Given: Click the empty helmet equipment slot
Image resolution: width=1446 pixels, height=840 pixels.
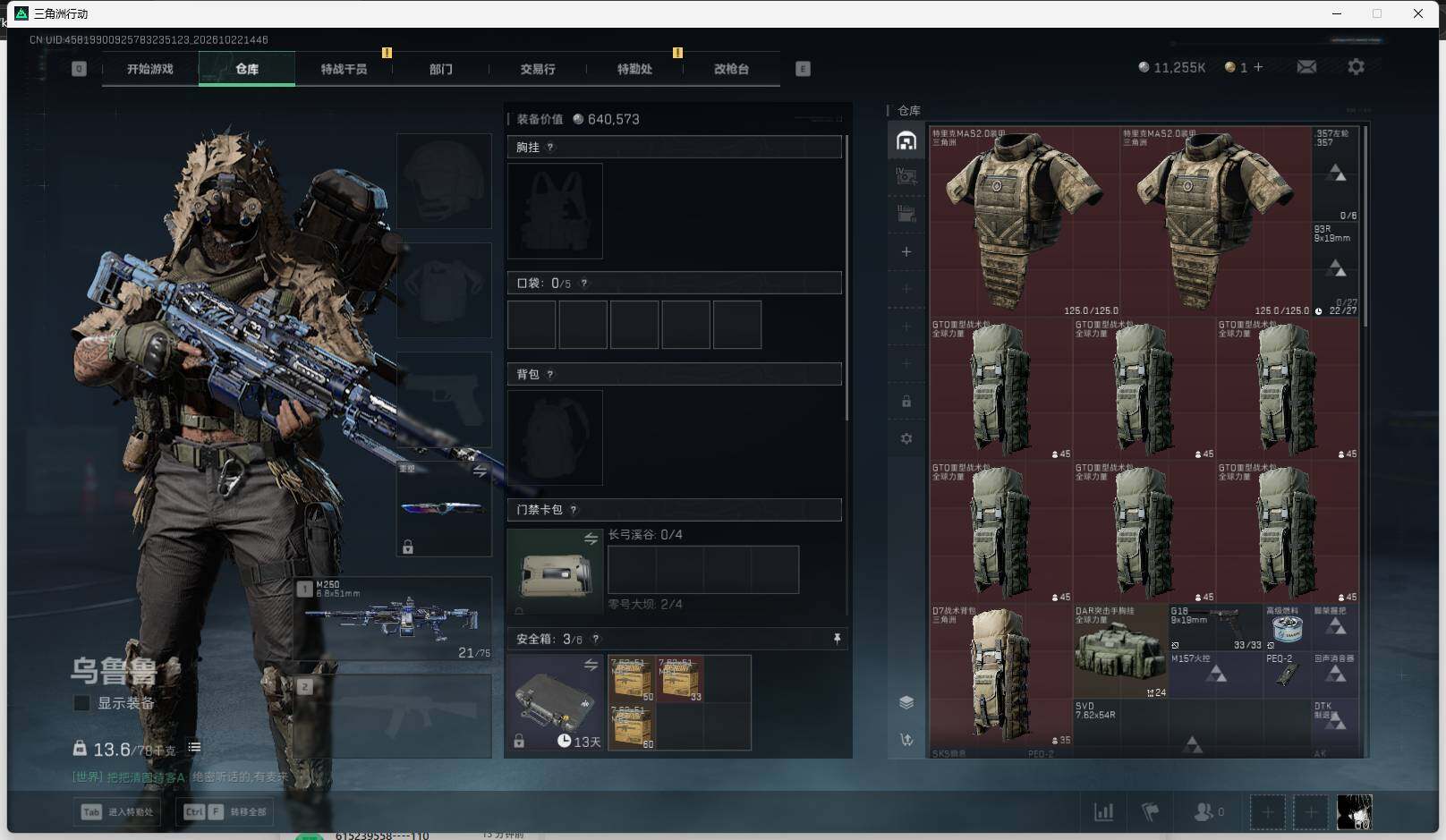Looking at the screenshot, I should click(x=444, y=181).
